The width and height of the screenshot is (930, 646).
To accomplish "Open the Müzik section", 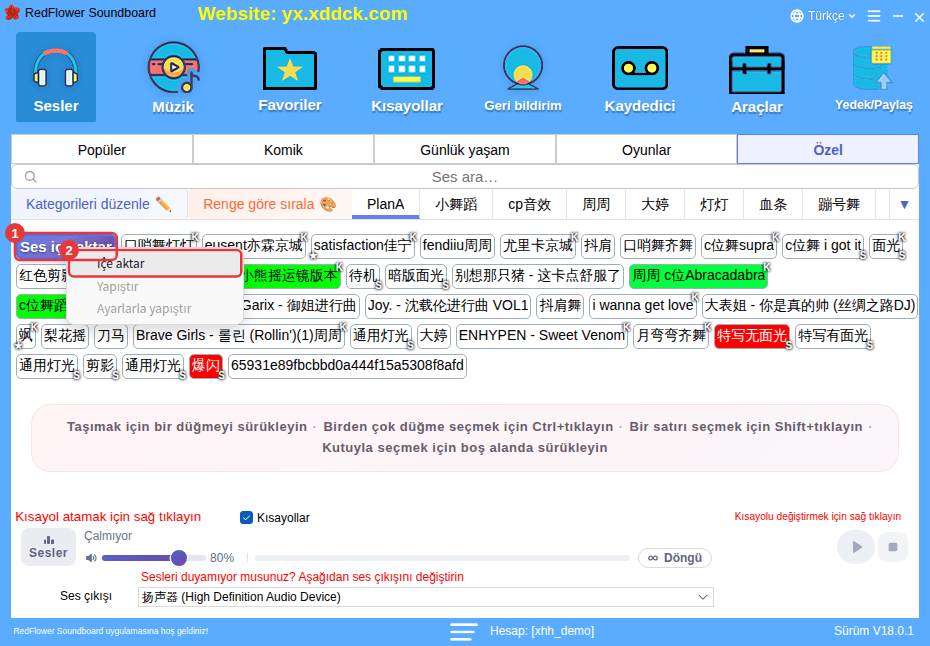I will click(173, 77).
